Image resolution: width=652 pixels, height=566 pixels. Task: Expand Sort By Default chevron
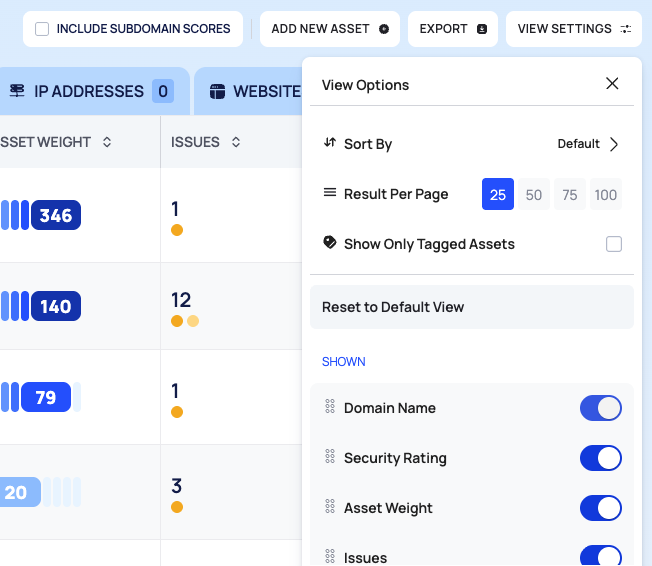coord(614,144)
